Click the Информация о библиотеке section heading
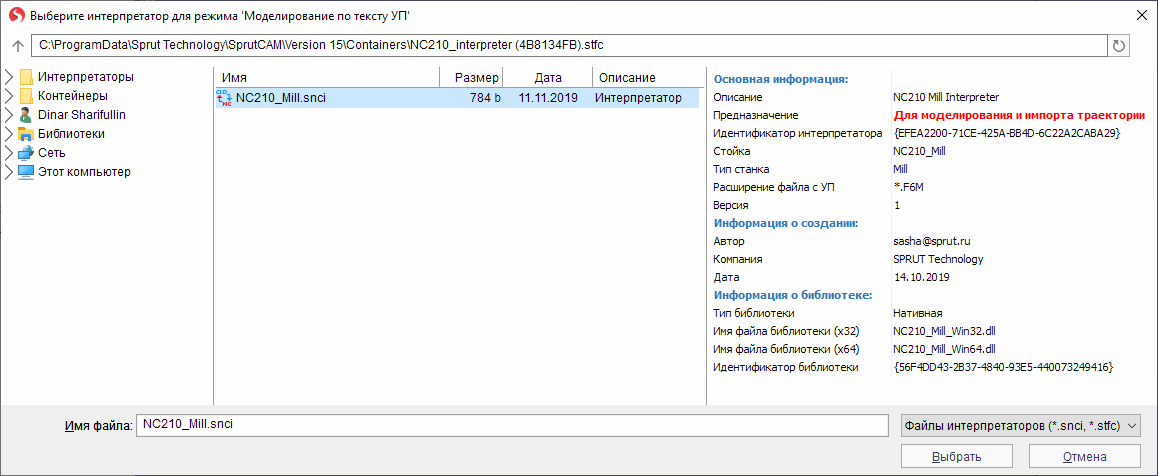This screenshot has width=1158, height=476. point(793,295)
